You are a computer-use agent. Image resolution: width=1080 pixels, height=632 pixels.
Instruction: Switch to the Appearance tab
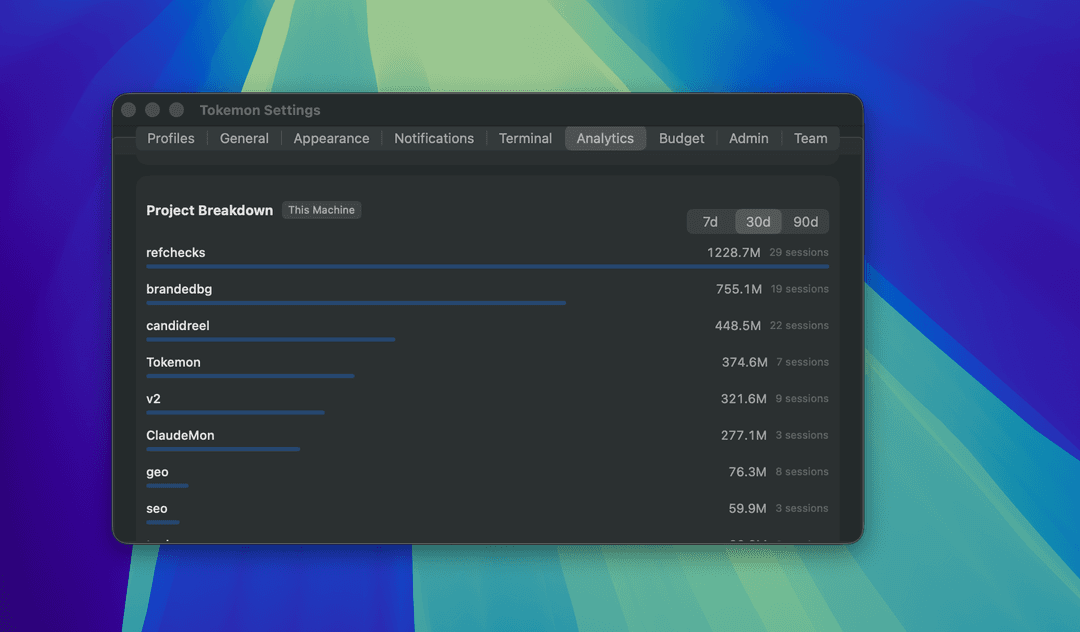click(331, 138)
